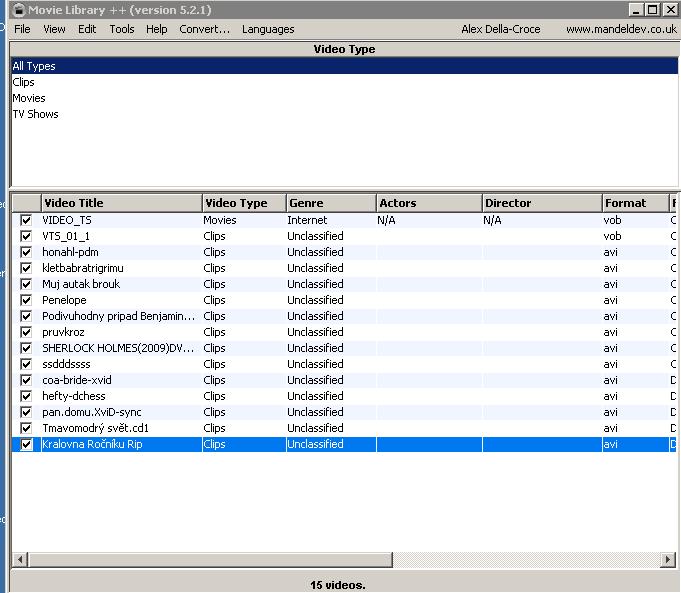Select Clips in the Video Type list
Viewport: 681px width, 593px height.
24,82
